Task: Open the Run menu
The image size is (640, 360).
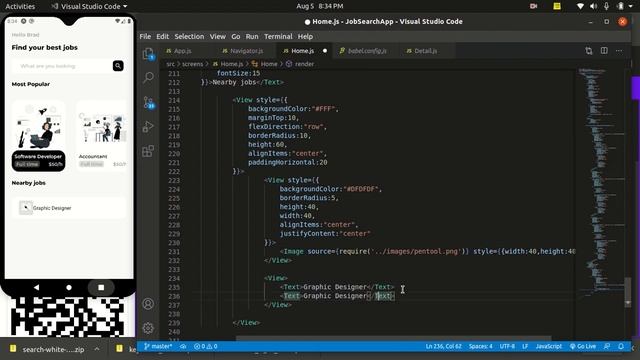Action: pyautogui.click(x=252, y=36)
